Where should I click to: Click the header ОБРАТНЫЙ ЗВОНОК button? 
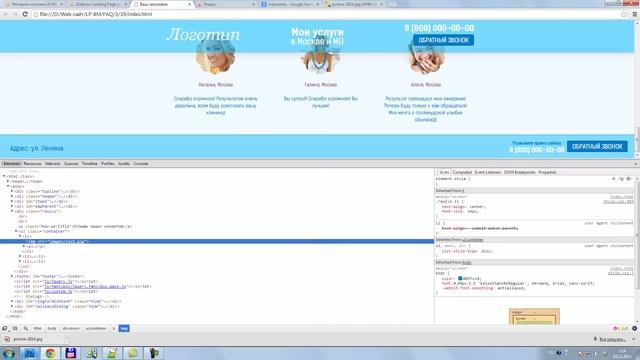point(444,40)
